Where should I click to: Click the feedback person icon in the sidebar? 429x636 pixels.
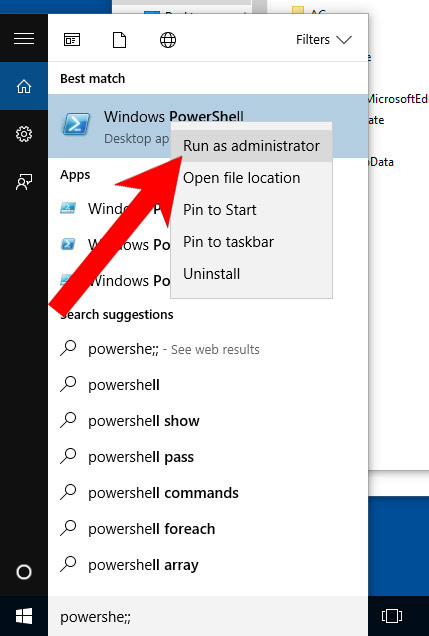coord(24,182)
